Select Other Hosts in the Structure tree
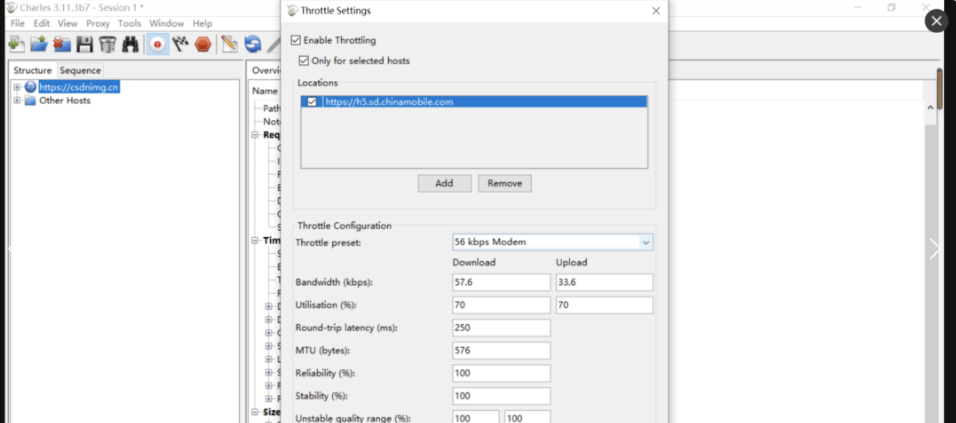The image size is (956, 423). (65, 101)
